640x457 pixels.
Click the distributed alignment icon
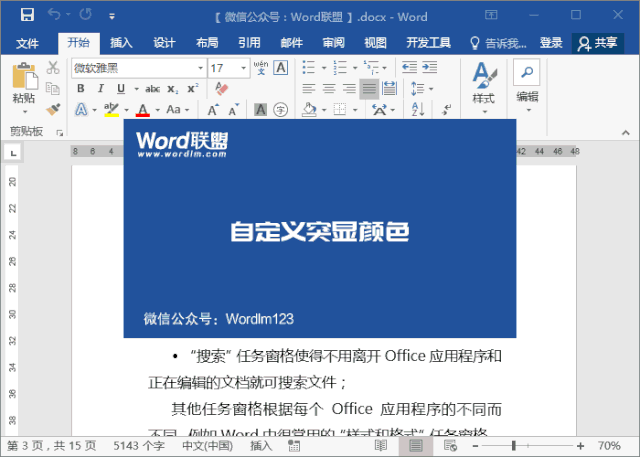click(389, 88)
